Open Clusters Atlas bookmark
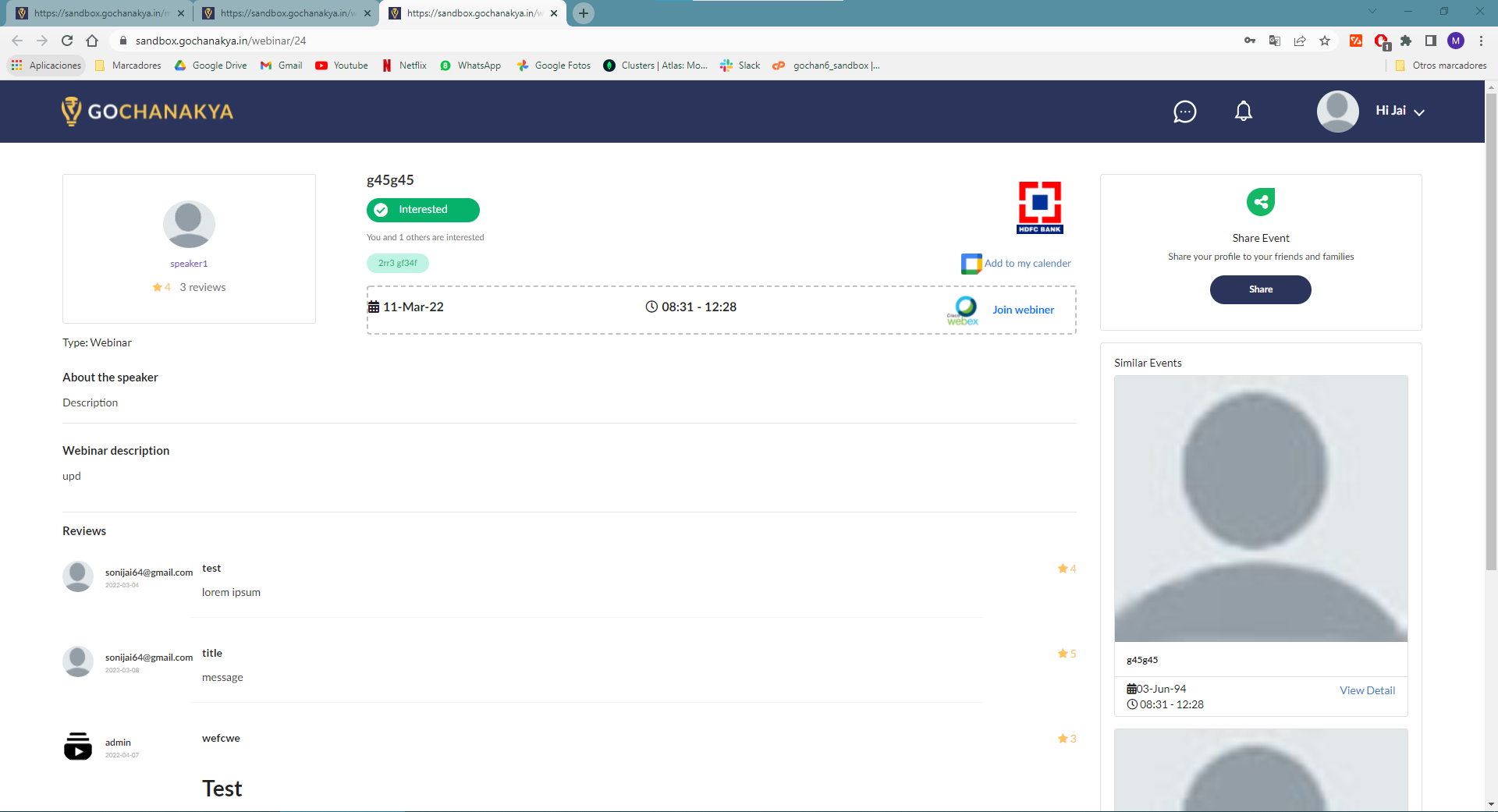The image size is (1498, 812). point(655,66)
